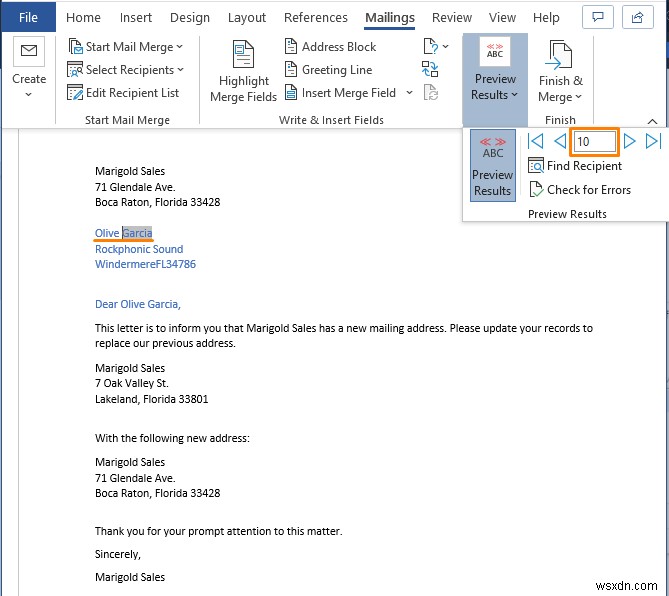Open the Comments button

pos(597,17)
